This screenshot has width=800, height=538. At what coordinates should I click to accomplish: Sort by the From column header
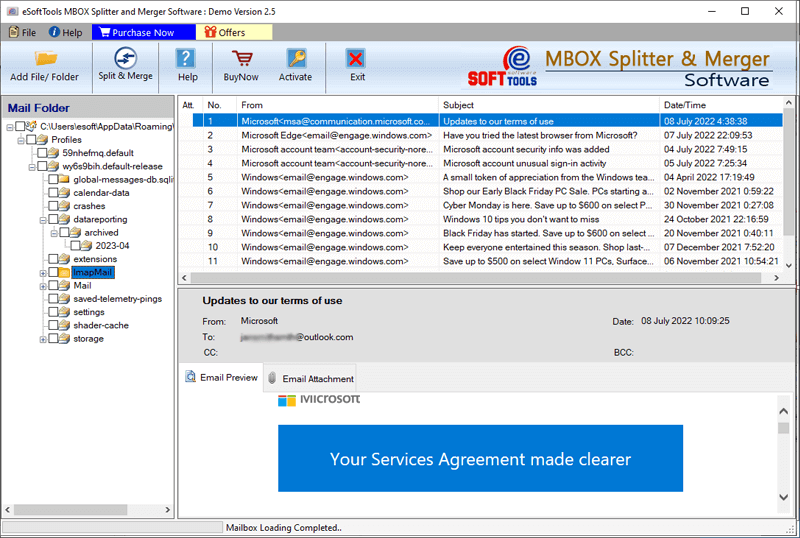click(x=337, y=105)
